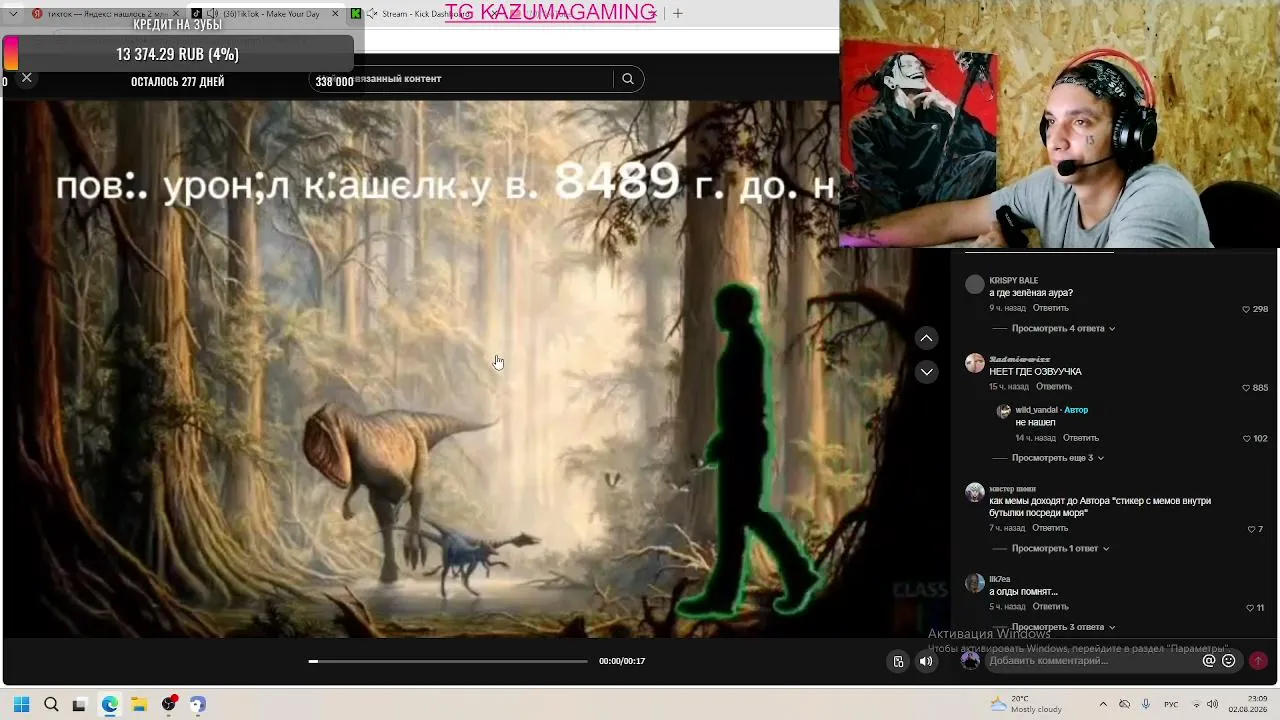Reply to KRISPY BALE's comment
The height and width of the screenshot is (720, 1280).
(x=1051, y=308)
